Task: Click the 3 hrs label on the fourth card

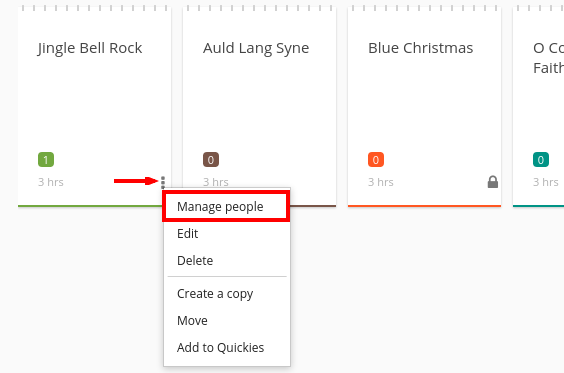Action: 546,182
